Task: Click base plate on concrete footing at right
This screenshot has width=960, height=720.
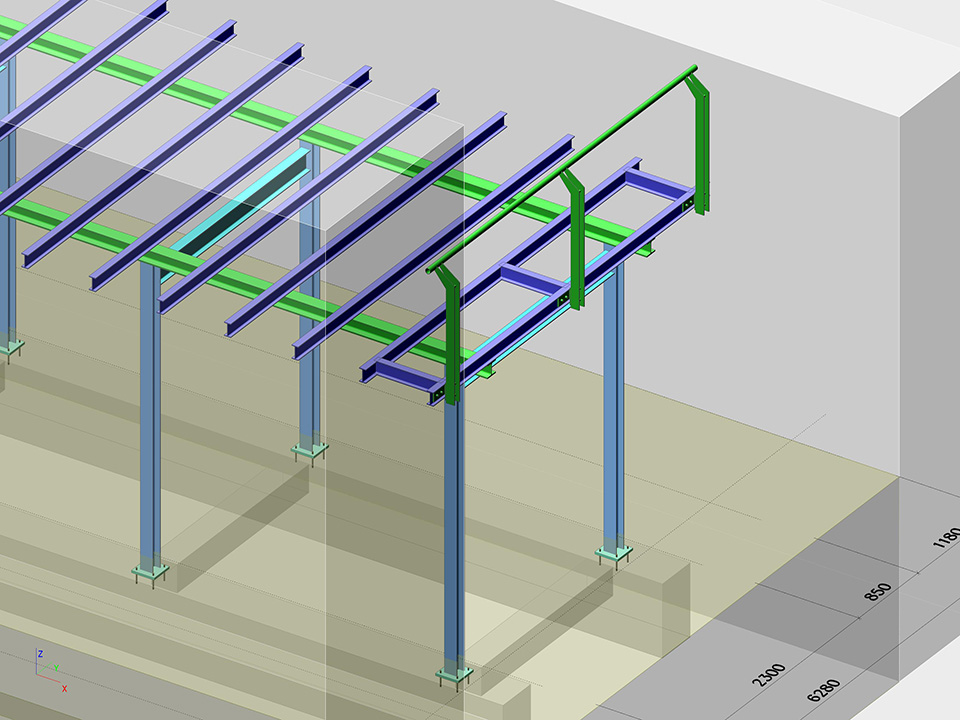Action: pyautogui.click(x=613, y=552)
